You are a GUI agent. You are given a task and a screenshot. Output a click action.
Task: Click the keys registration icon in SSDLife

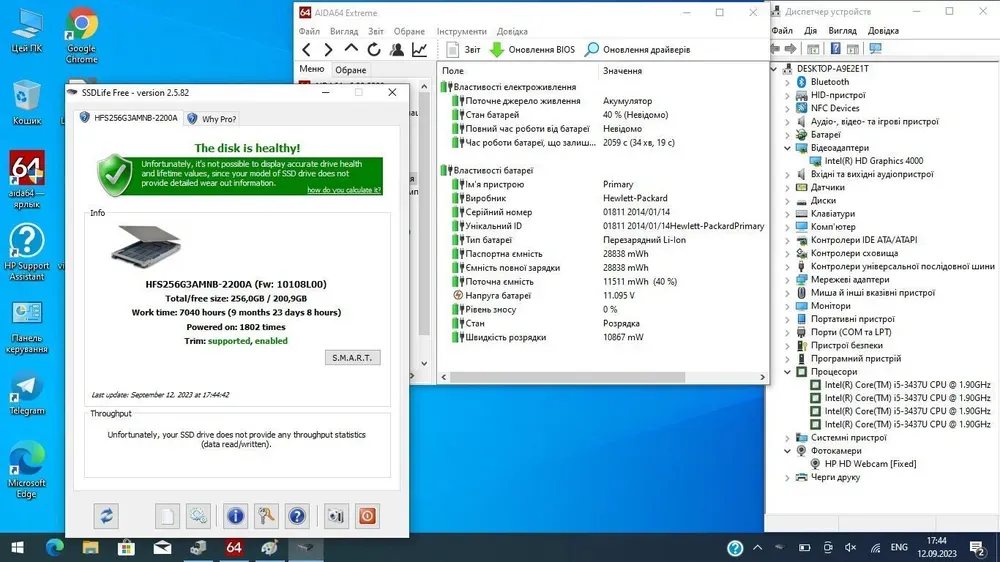[x=266, y=516]
